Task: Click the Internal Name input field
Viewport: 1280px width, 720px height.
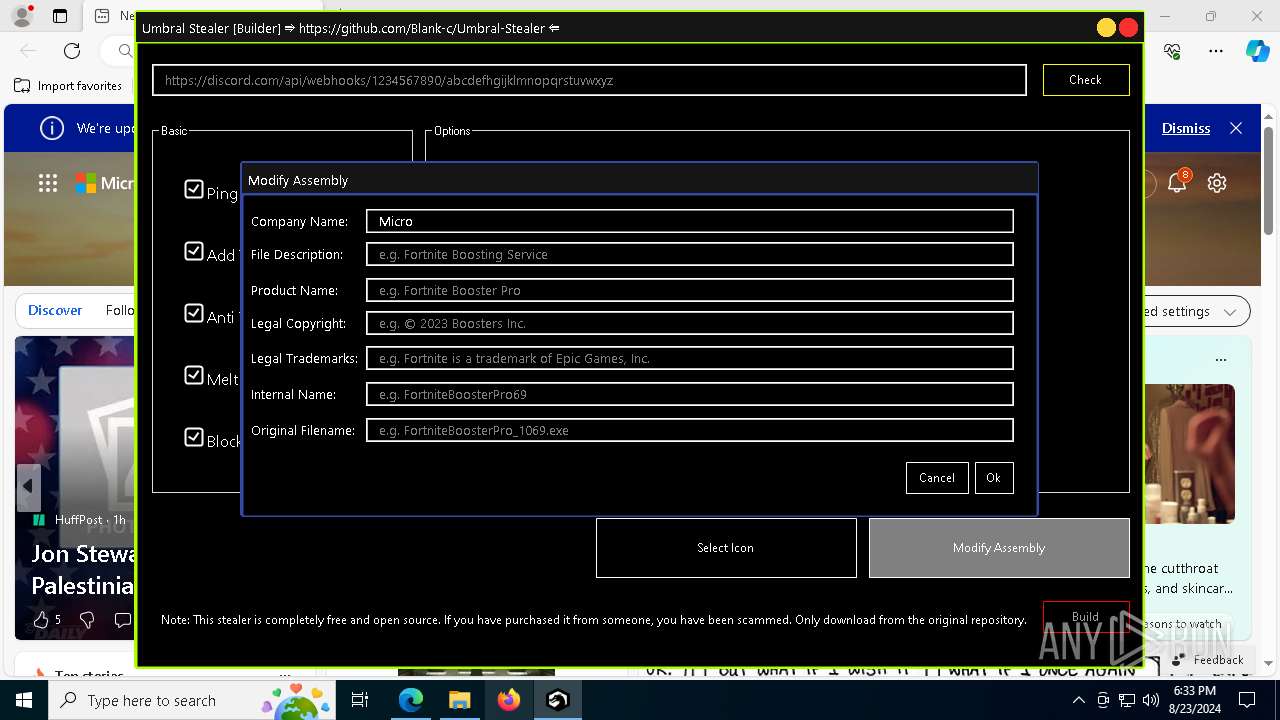Action: [690, 394]
